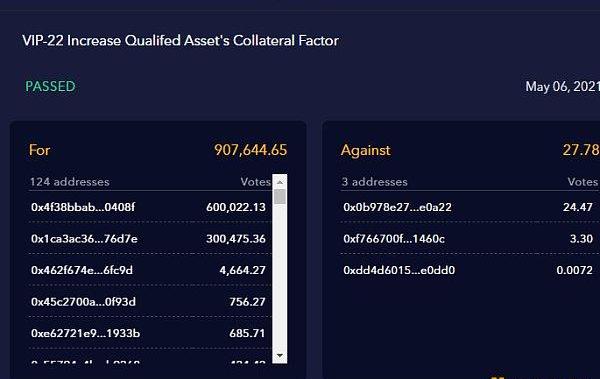Click the 3 addresses header in Against panel
Screen dimensions: 600x379
[x=374, y=181]
